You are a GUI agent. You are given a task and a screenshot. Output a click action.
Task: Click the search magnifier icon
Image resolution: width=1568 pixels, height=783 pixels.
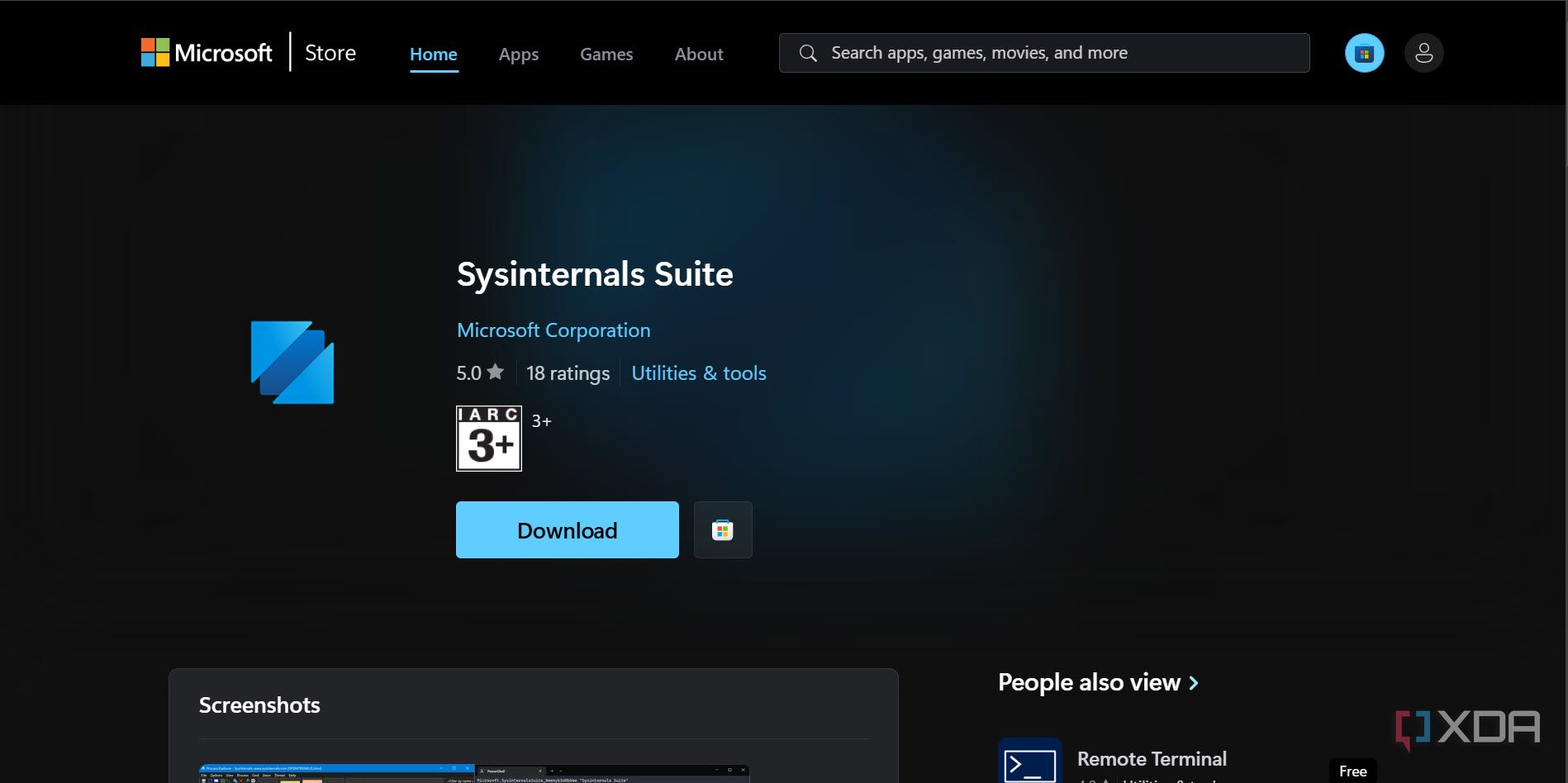[x=807, y=52]
